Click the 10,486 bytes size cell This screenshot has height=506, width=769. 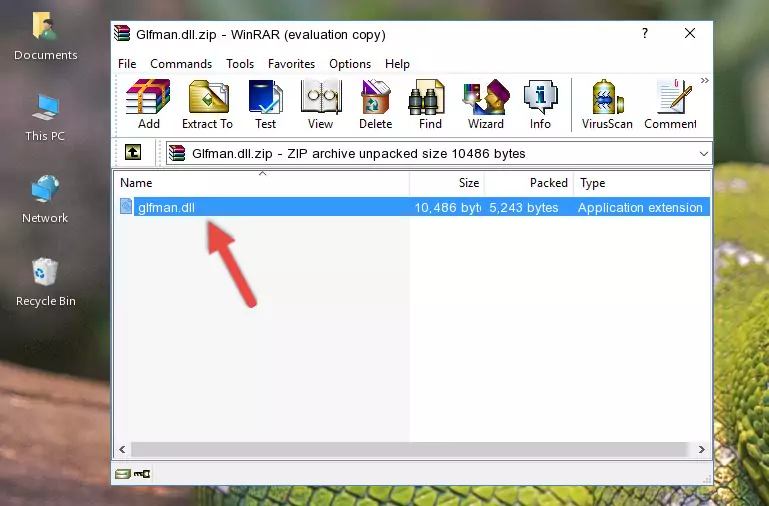(x=447, y=207)
